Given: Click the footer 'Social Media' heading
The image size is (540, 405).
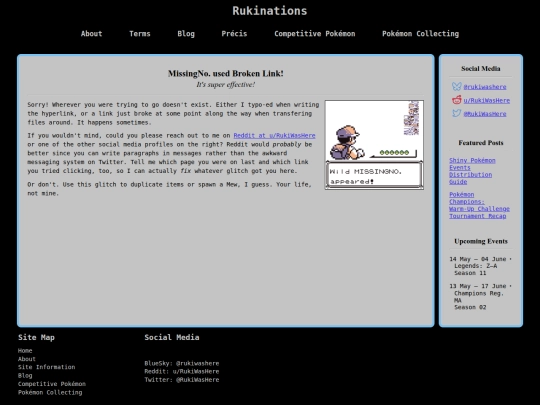Looking at the screenshot, I should (172, 338).
